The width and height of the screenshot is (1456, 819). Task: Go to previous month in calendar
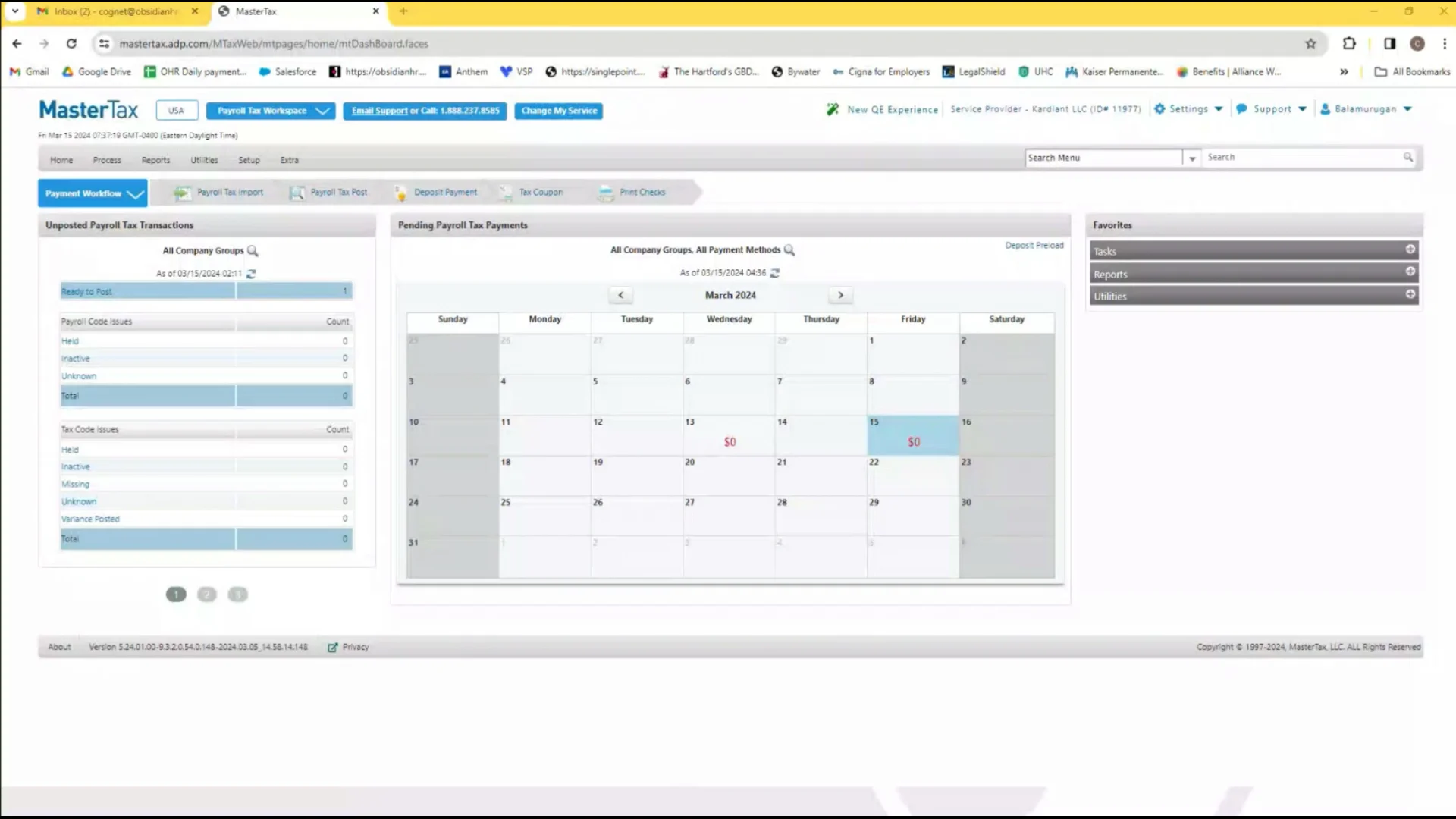coord(621,295)
